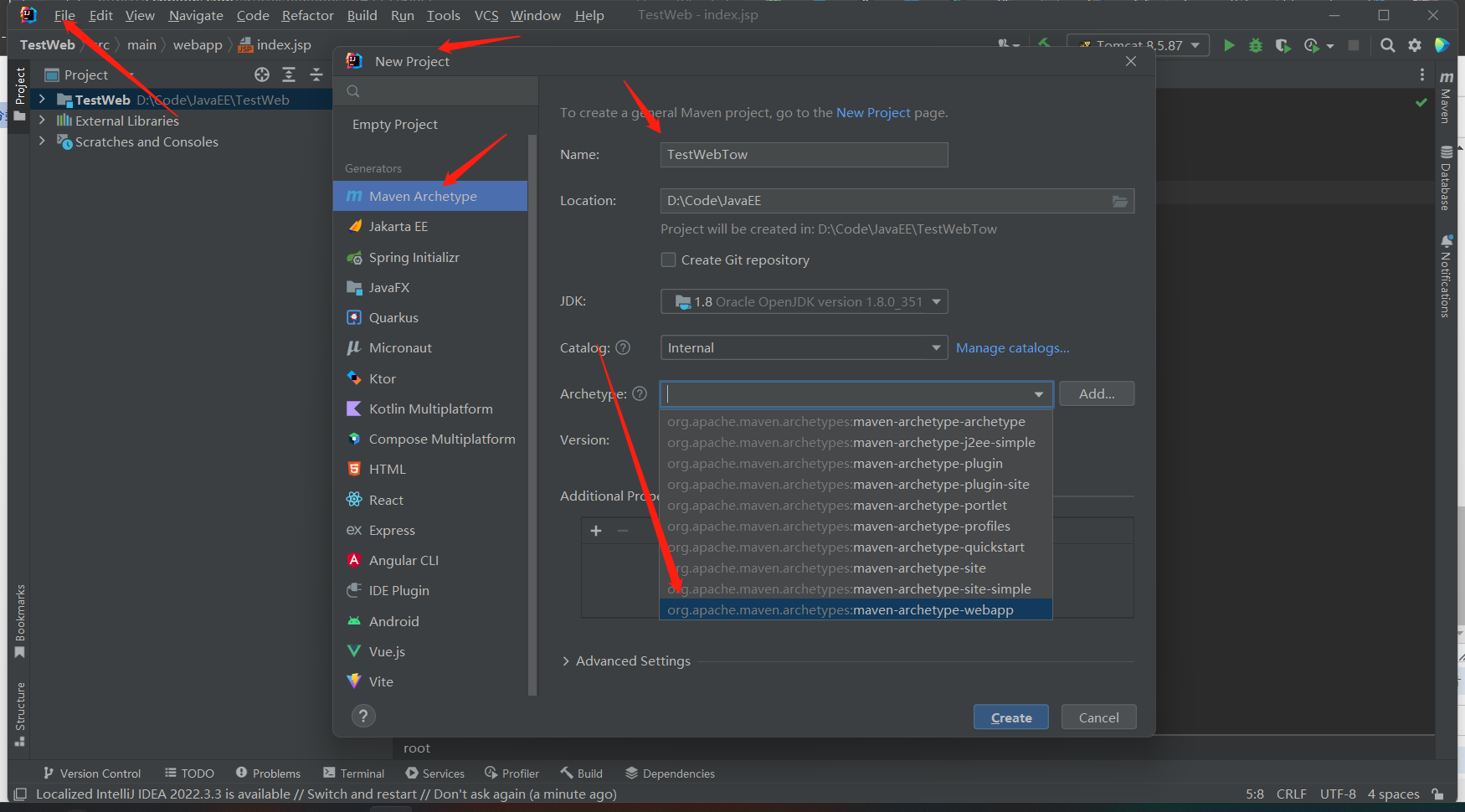Open Bookmarks tool window on left edge
1465x812 pixels.
pos(20,621)
